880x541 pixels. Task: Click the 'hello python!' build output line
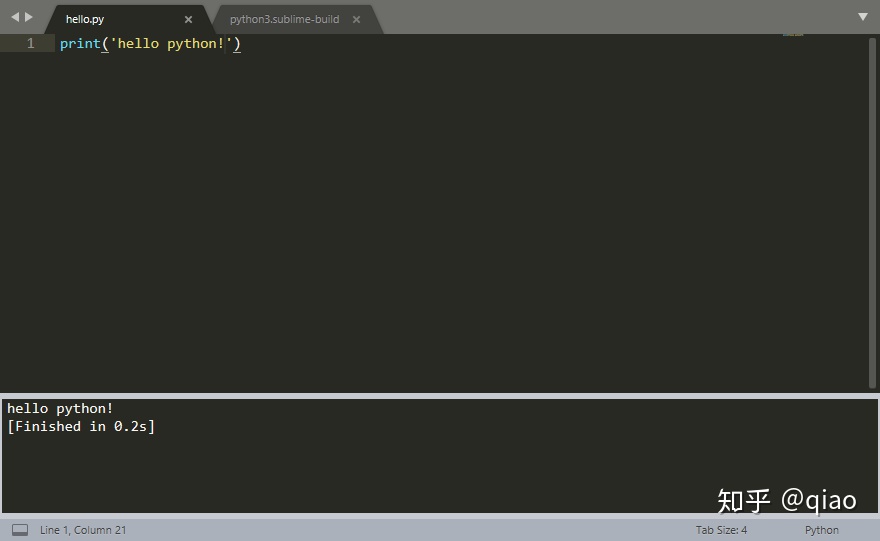(x=60, y=409)
